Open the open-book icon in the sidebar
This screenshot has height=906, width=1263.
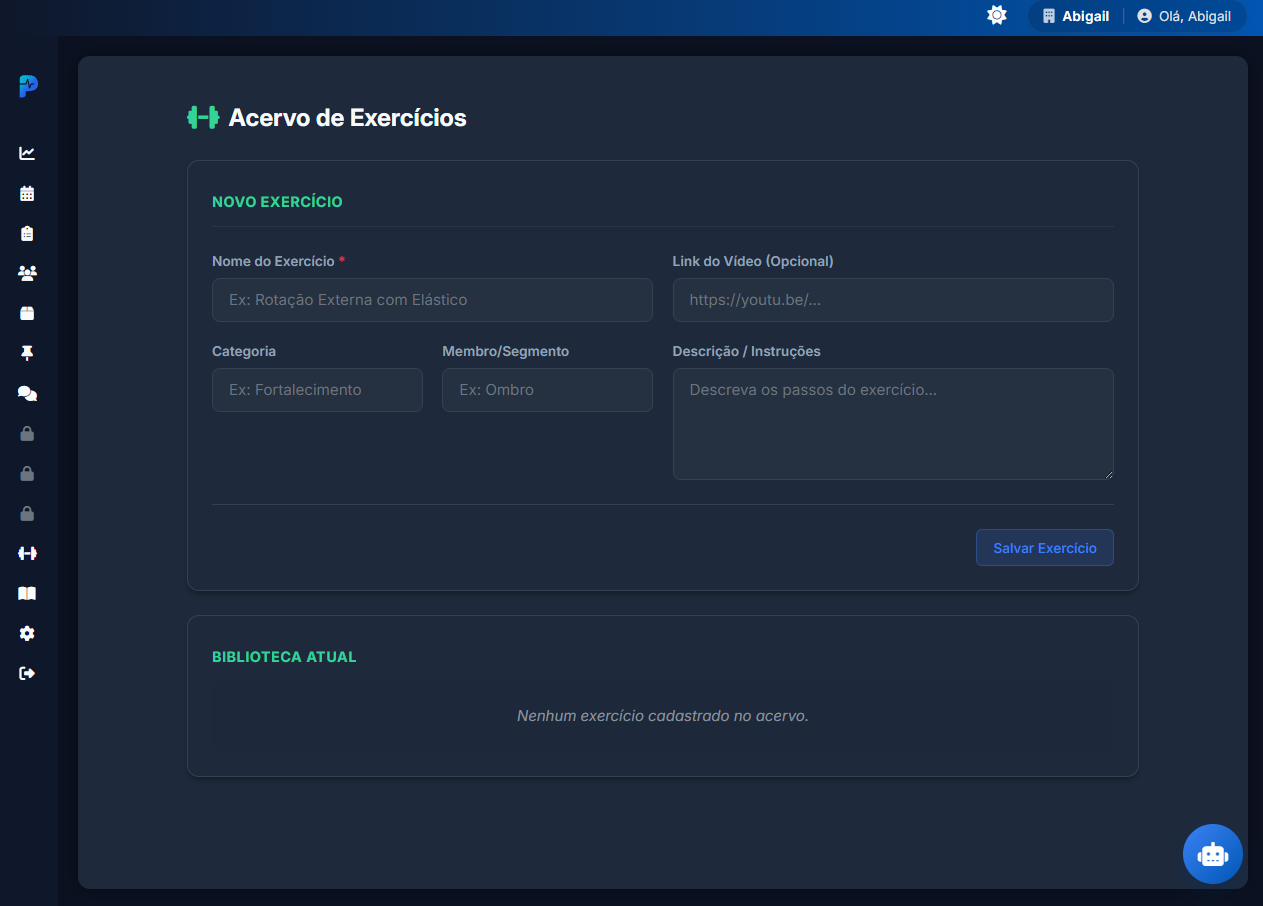tap(27, 593)
